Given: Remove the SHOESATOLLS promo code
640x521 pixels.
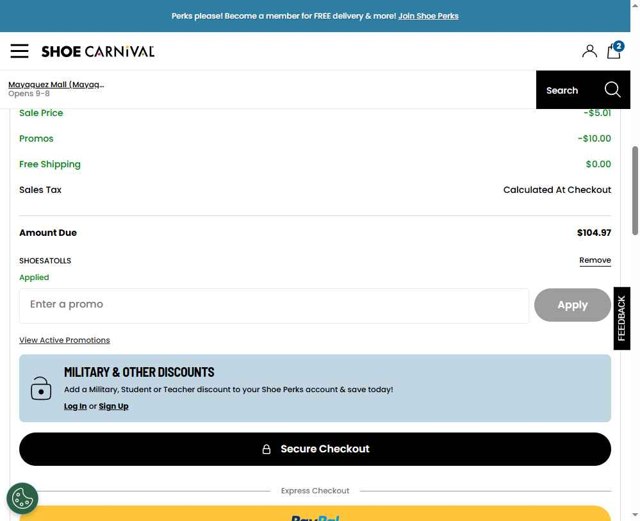Looking at the screenshot, I should coord(595,260).
